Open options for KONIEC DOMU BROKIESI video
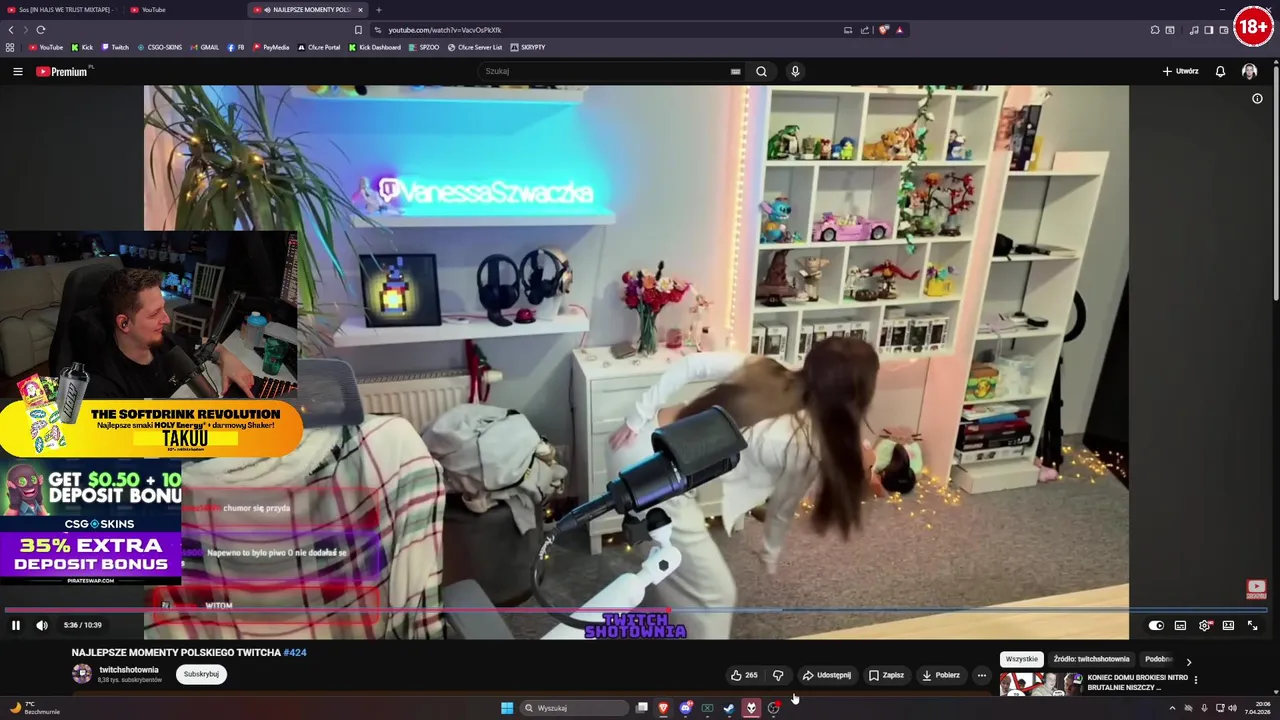Screen dimensions: 1280x720 (x=1195, y=680)
